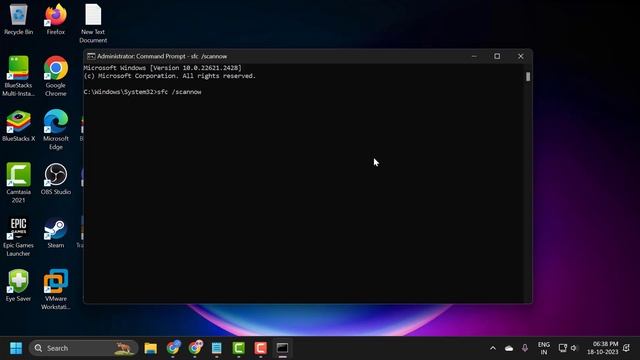Open File Explorer from the taskbar
640x360 pixels.
click(151, 348)
